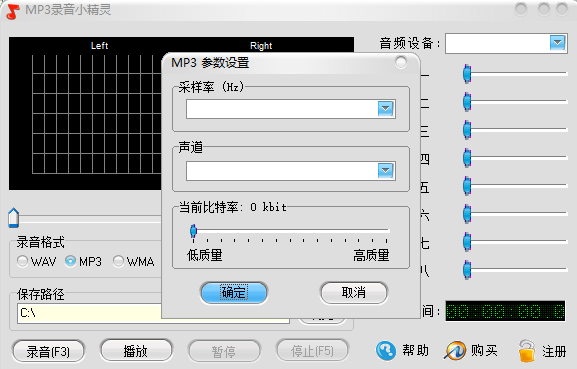Click the 播放 play button
The width and height of the screenshot is (577, 369).
pyautogui.click(x=136, y=351)
